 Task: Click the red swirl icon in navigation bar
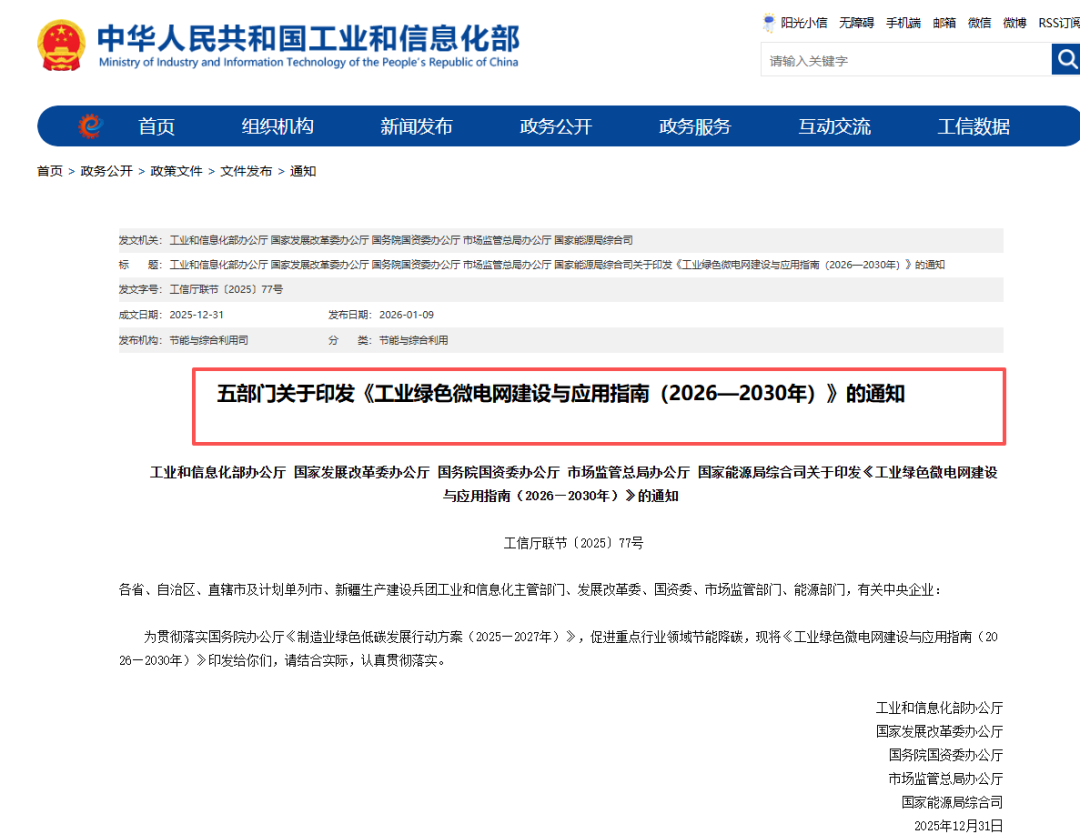pos(90,126)
